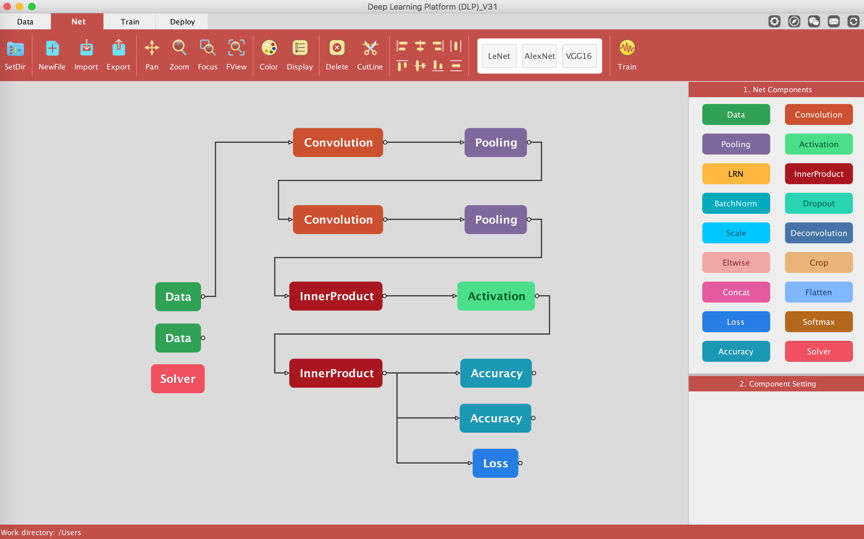The width and height of the screenshot is (864, 539).
Task: Open the Data tab
Action: pos(25,21)
